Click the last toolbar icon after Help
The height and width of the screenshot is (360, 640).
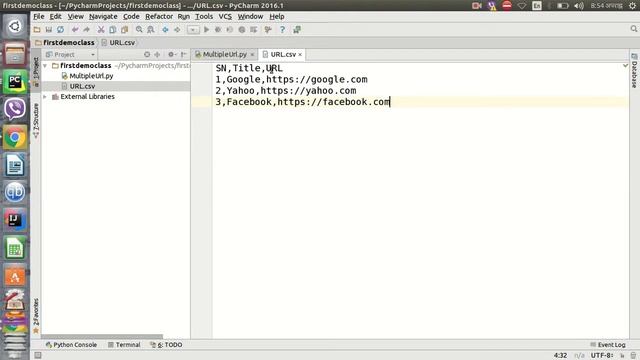click(x=297, y=29)
